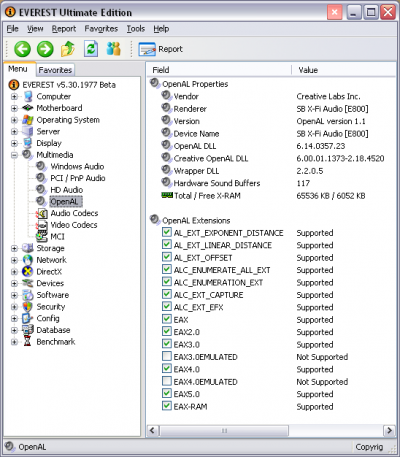The width and height of the screenshot is (400, 457).
Task: Click the green Forward arrow icon
Action: pos(45,49)
